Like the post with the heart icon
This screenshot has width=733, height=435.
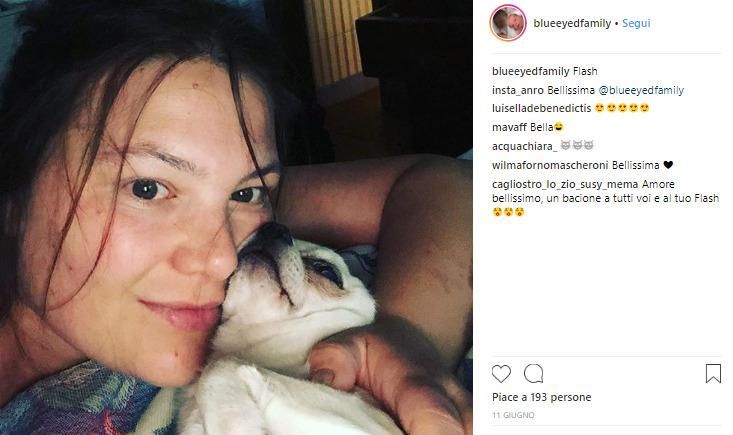pyautogui.click(x=501, y=374)
